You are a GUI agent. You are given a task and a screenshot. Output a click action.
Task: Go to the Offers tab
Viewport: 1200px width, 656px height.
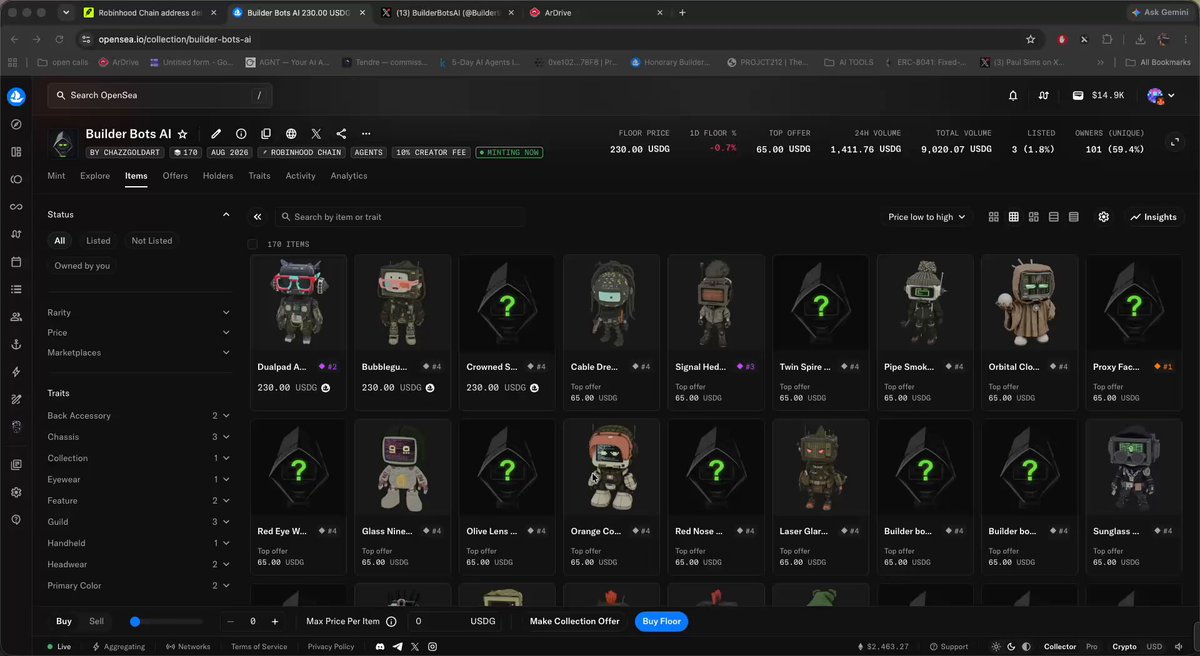click(x=175, y=176)
